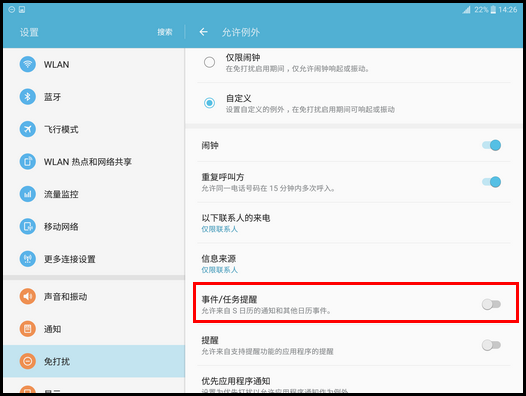Tap the 搜索 search button
Viewport: 526px width, 396px height.
pyautogui.click(x=165, y=32)
